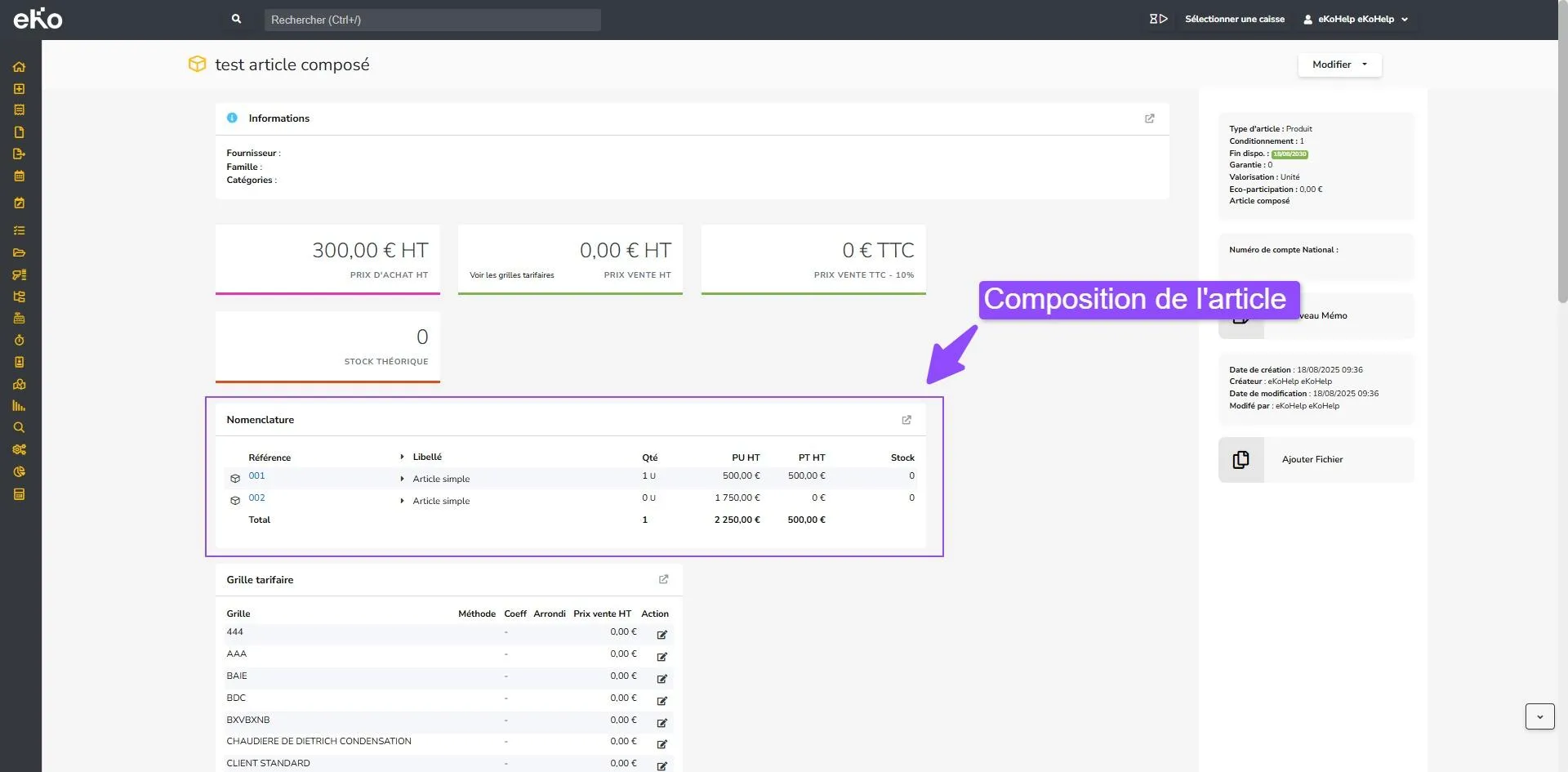Expand article 001 row arrow
1568x772 pixels.
click(x=402, y=479)
